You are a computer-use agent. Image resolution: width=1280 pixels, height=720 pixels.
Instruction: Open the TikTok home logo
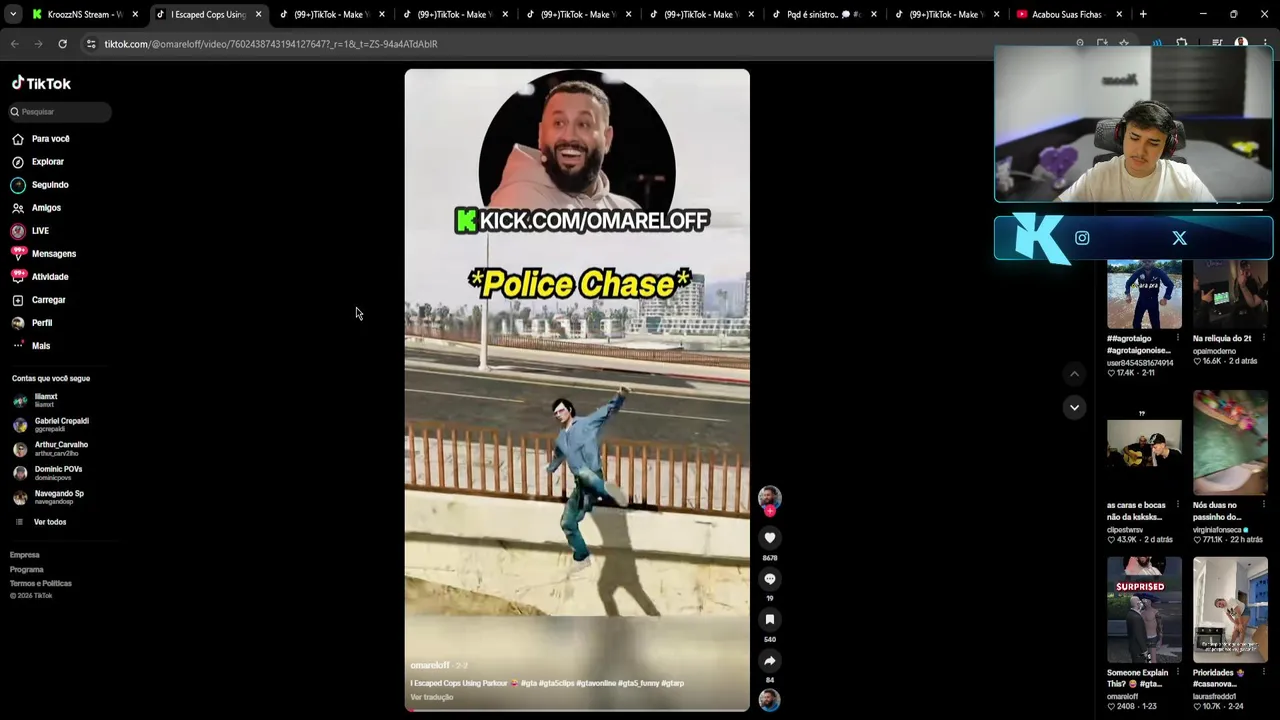[x=41, y=83]
